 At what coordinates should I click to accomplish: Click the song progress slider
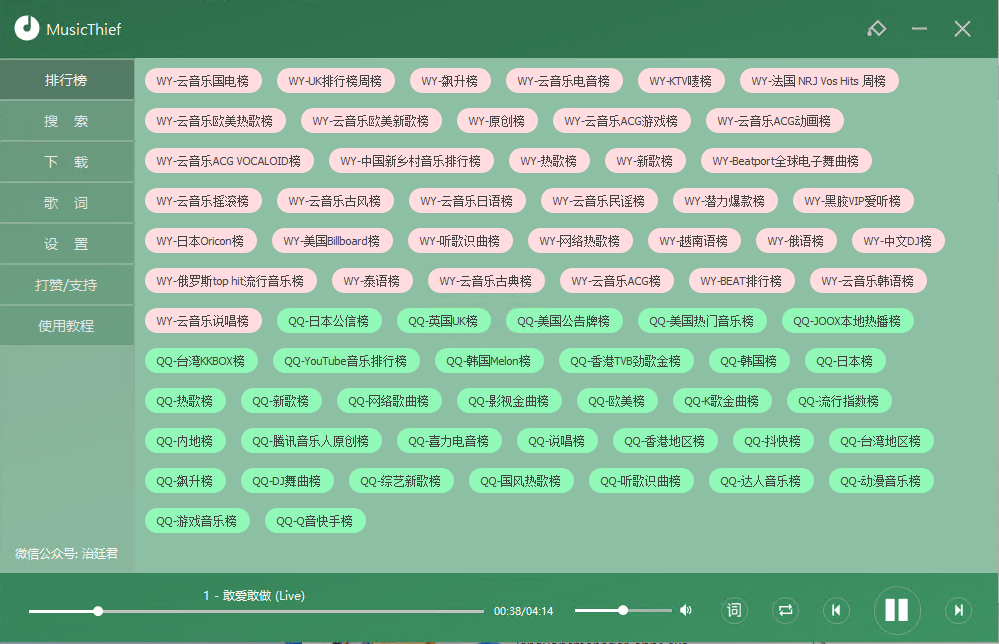256,611
